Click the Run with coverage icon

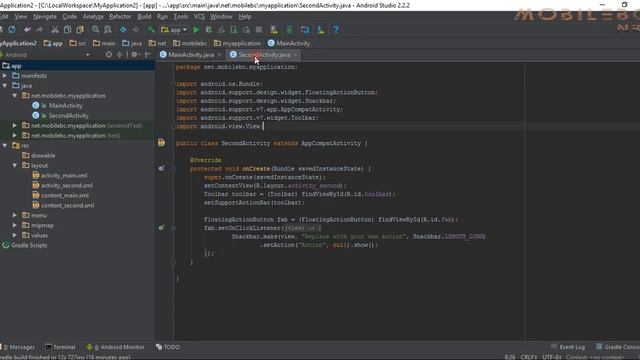(221, 30)
